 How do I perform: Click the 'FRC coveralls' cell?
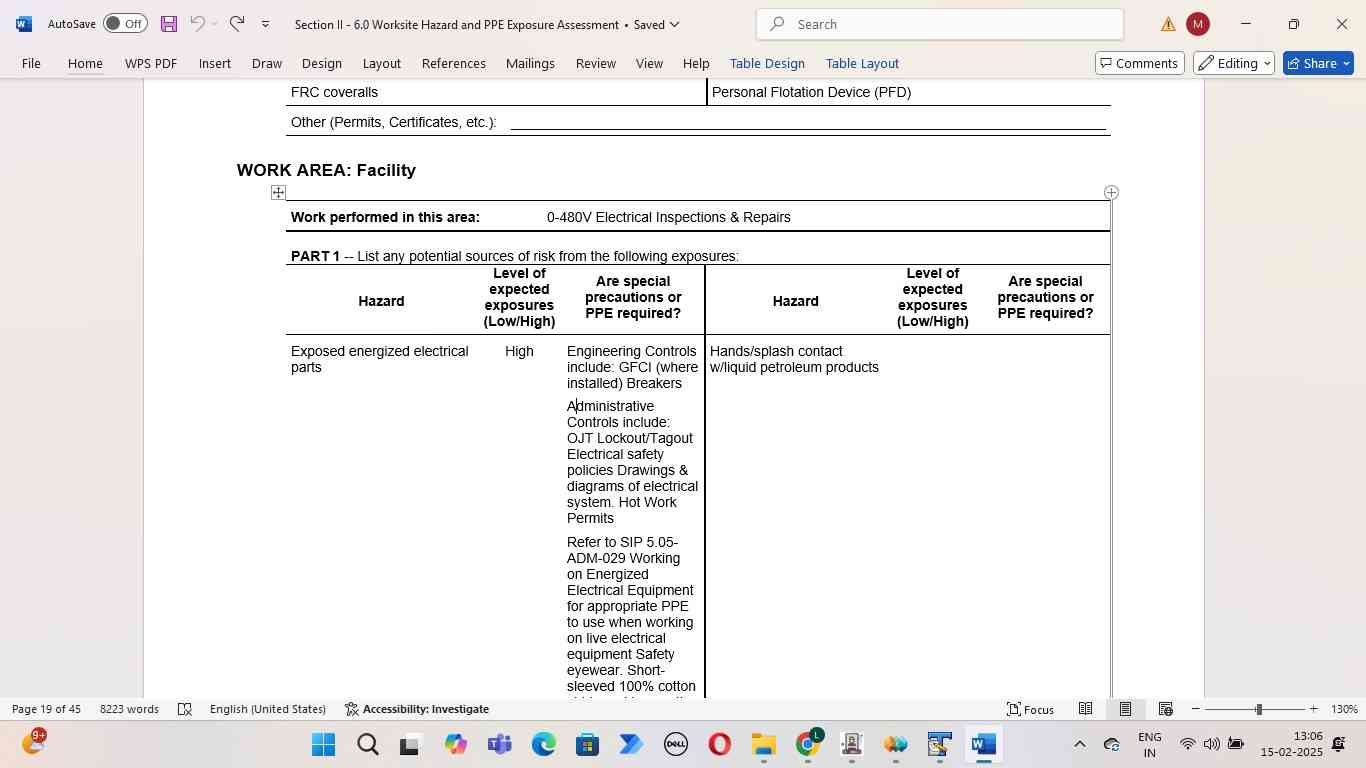[334, 92]
